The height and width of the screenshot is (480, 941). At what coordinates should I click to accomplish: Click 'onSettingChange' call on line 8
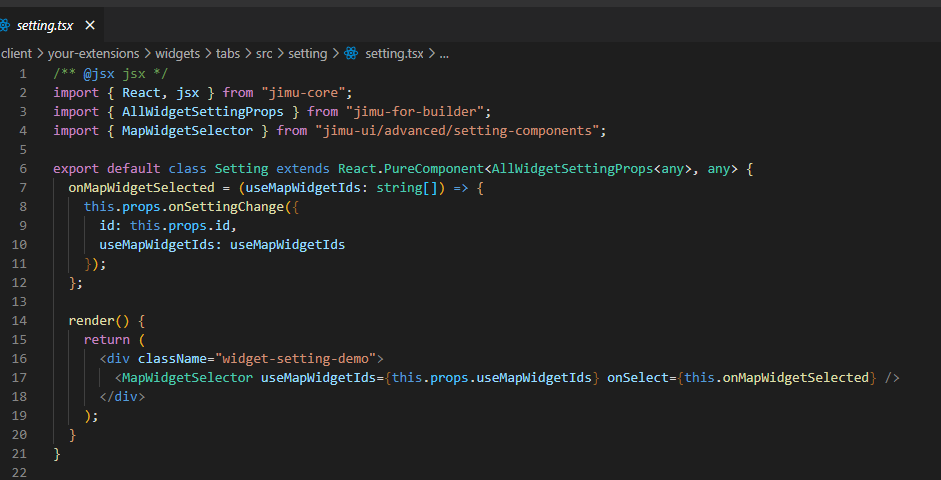pos(226,206)
